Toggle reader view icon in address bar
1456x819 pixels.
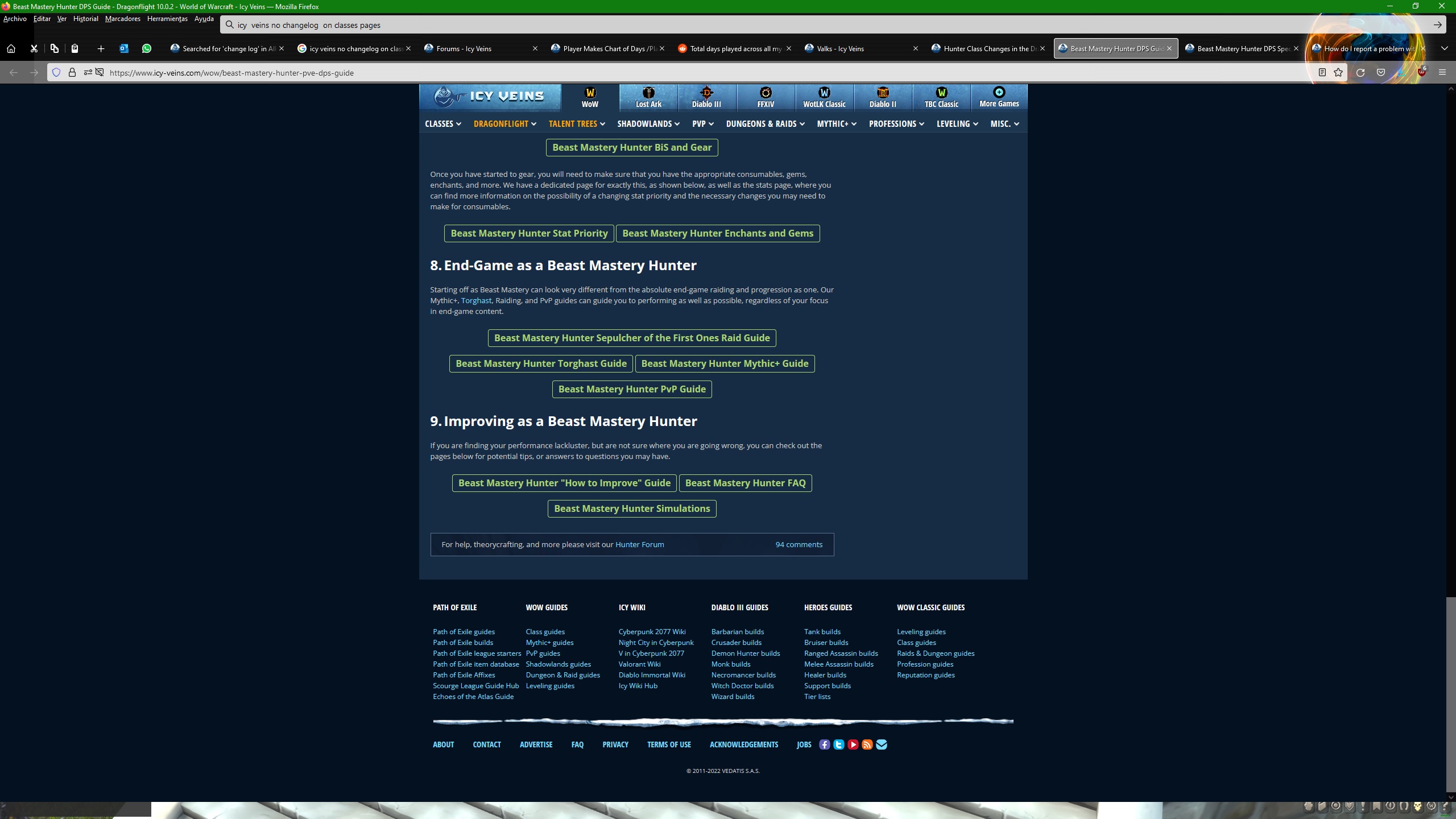click(x=1322, y=72)
